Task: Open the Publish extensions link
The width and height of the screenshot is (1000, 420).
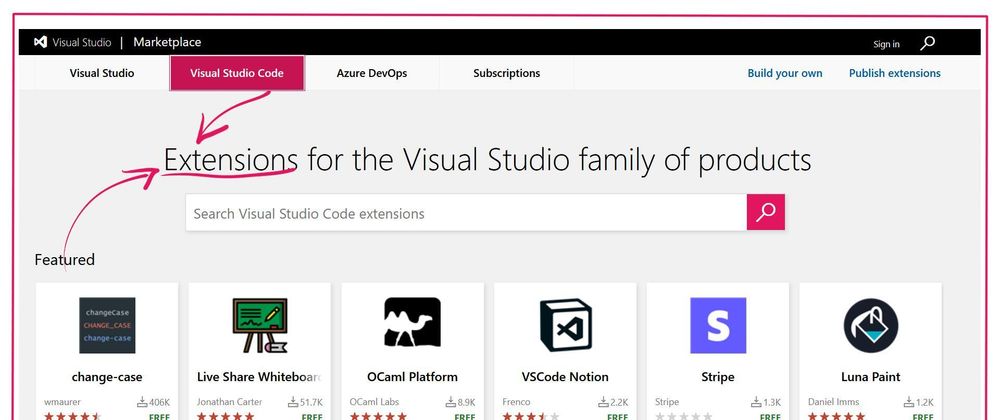Action: 895,73
